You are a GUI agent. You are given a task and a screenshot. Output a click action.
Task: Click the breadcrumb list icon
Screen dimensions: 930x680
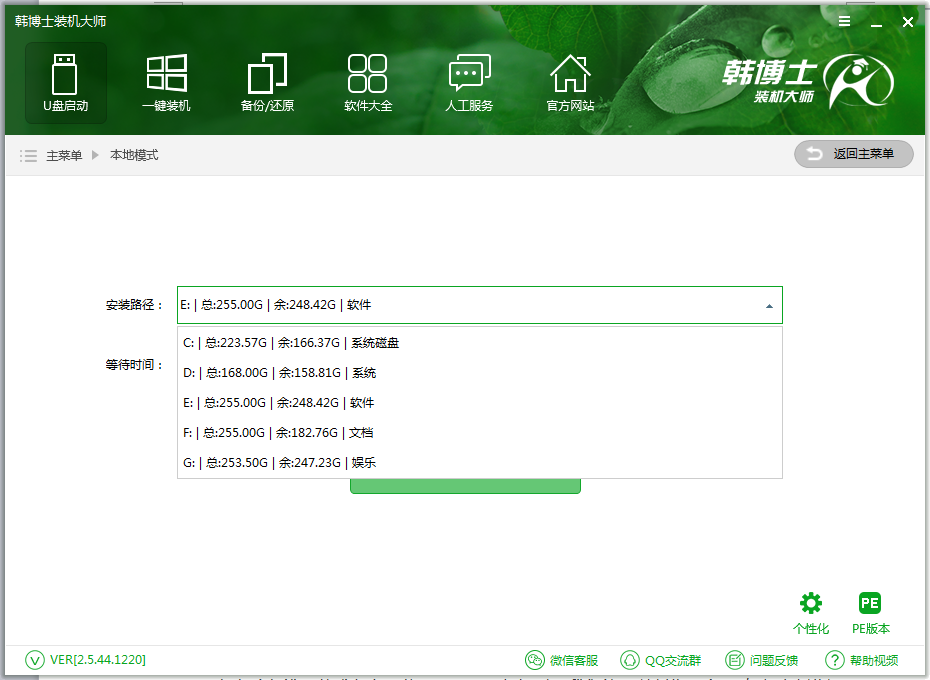28,155
